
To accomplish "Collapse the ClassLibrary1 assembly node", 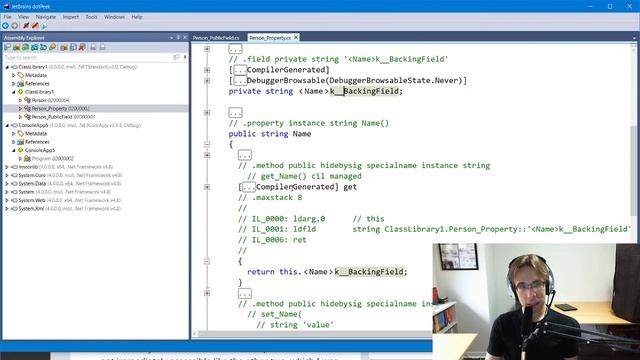I will (7, 67).
